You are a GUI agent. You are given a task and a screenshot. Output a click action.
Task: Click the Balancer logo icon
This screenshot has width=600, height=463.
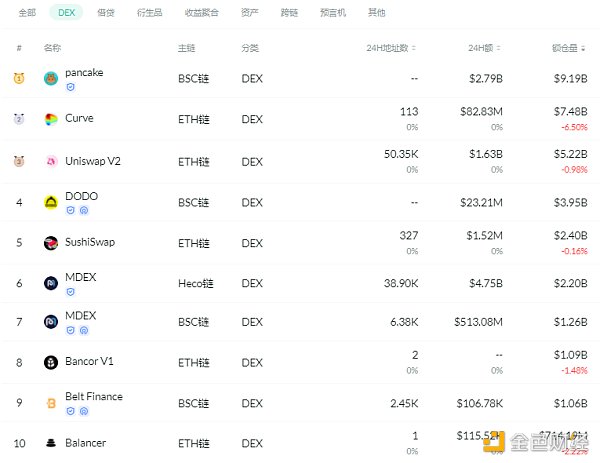point(51,443)
